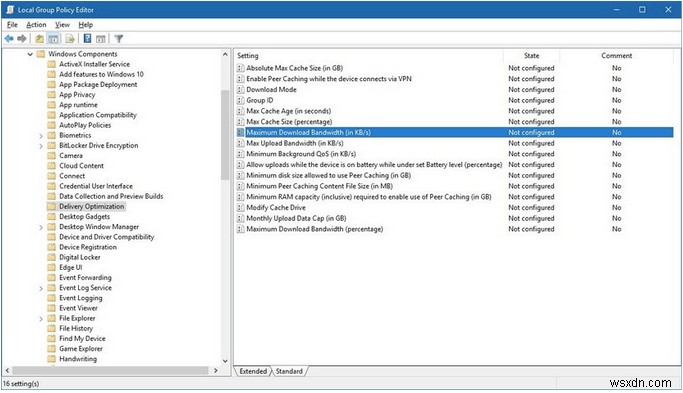Toggle the Show/Hide Action Pane icon
The image size is (683, 393).
pyautogui.click(x=101, y=39)
